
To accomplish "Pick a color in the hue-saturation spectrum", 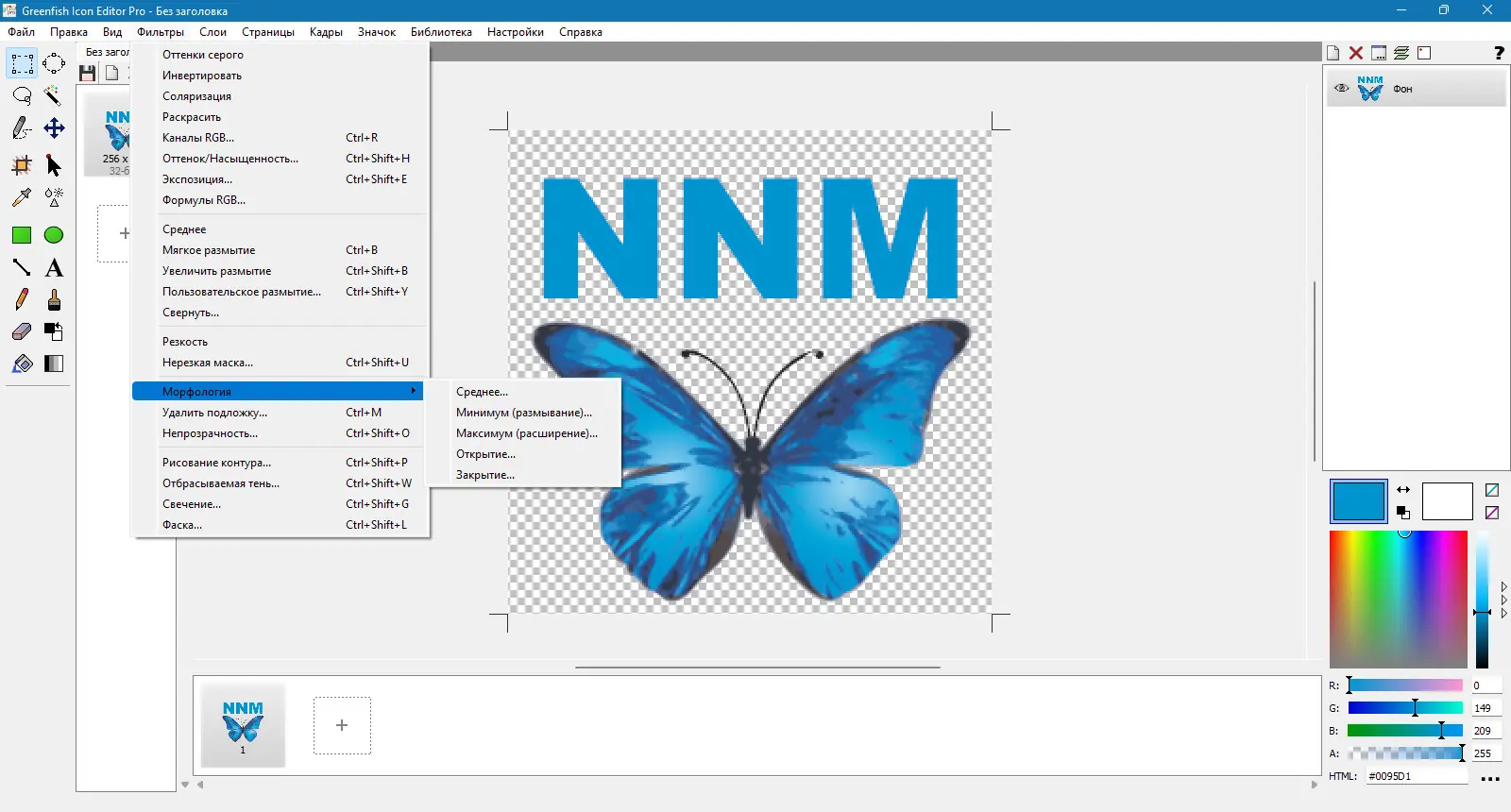I will (1399, 600).
